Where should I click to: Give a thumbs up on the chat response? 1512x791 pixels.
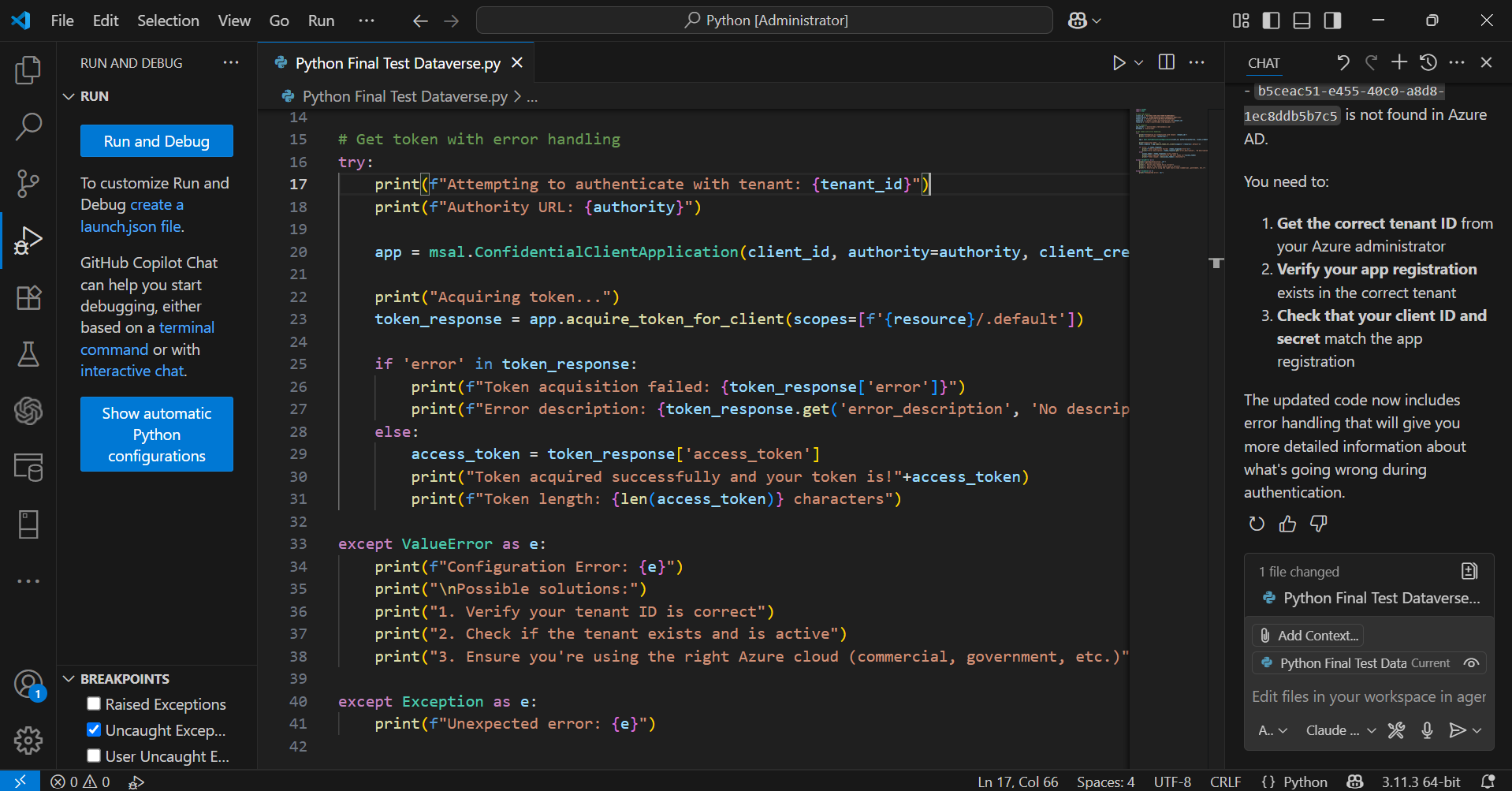pos(1287,524)
